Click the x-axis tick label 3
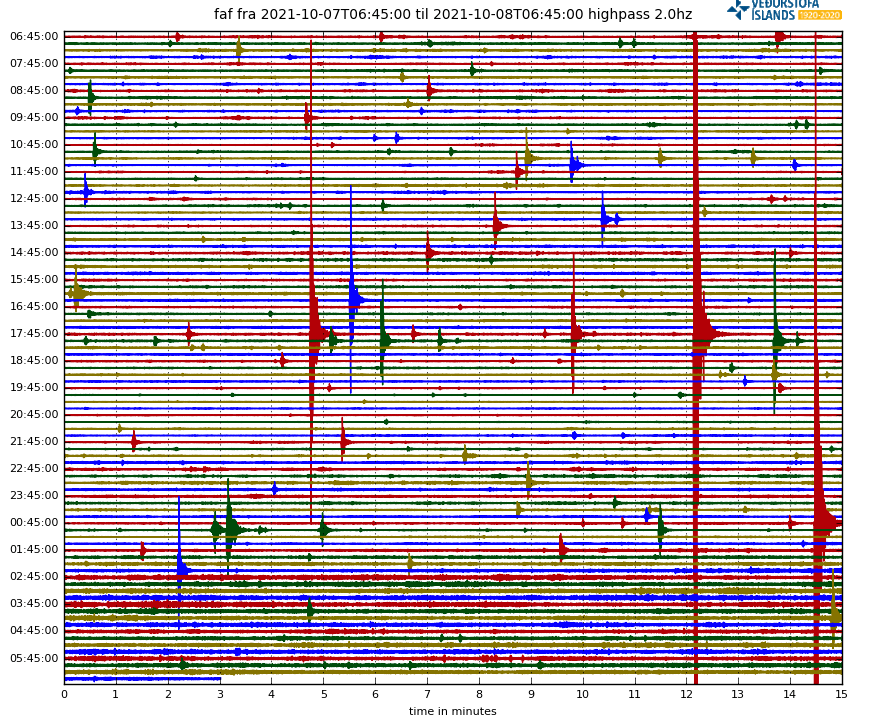The height and width of the screenshot is (721, 869). point(220,694)
